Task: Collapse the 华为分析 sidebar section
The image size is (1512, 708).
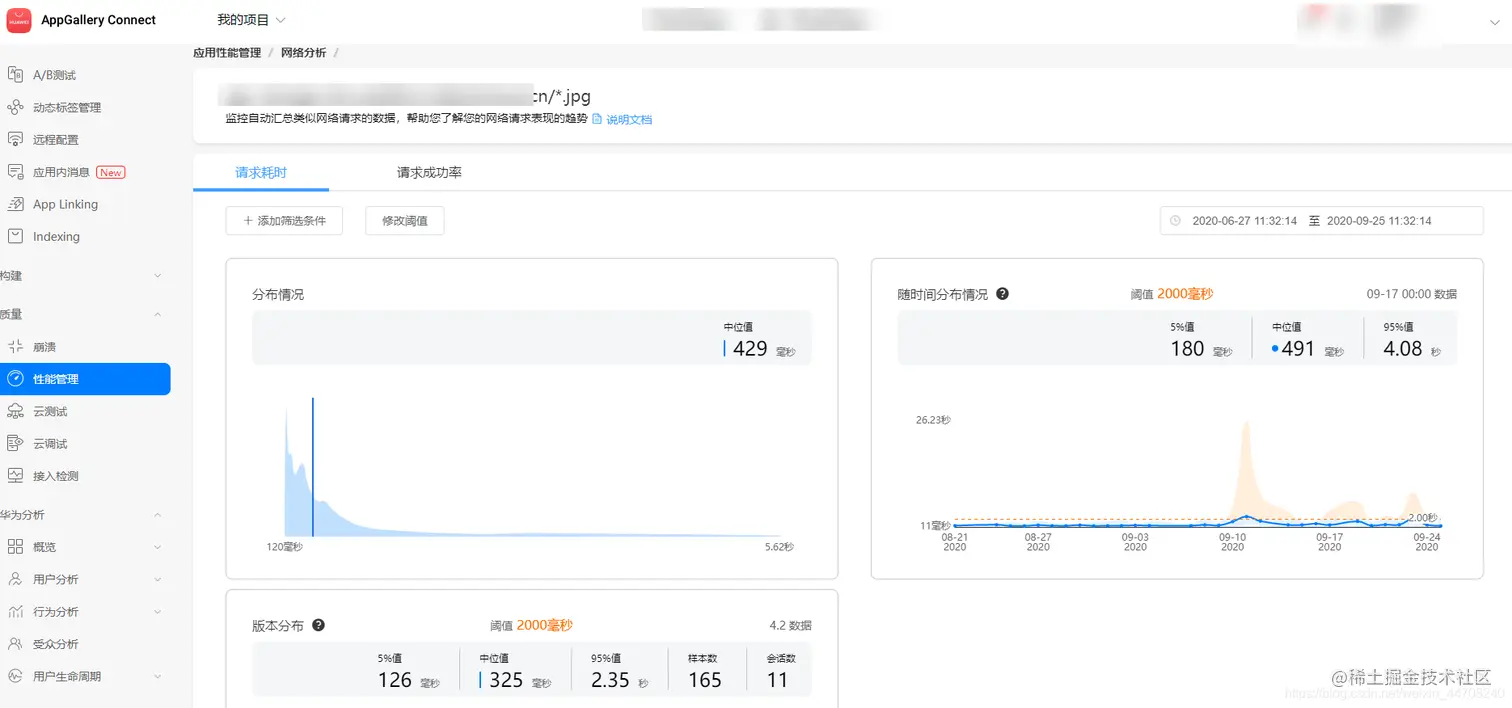Action: (x=157, y=515)
